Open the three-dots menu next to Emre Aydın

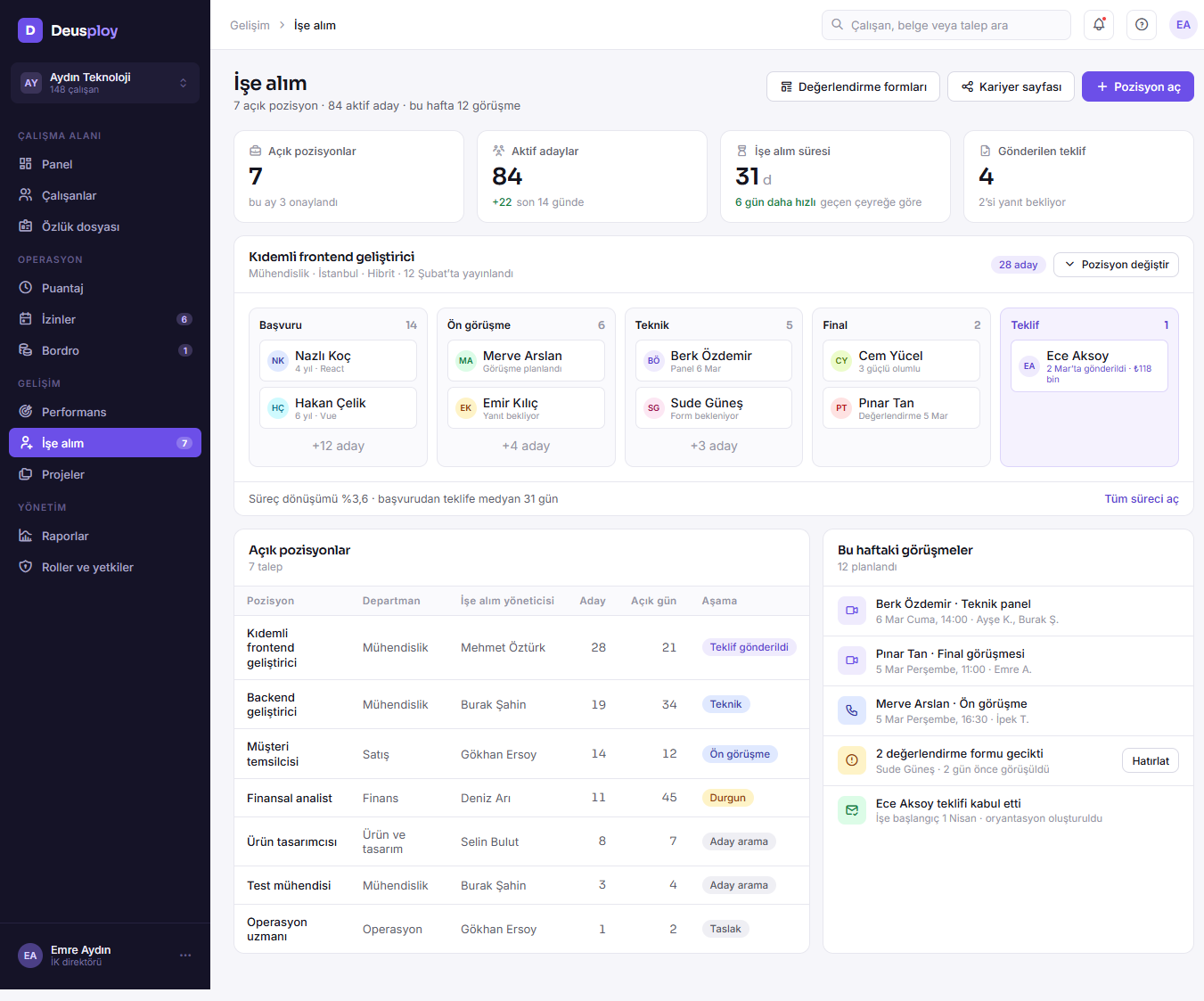(x=185, y=956)
